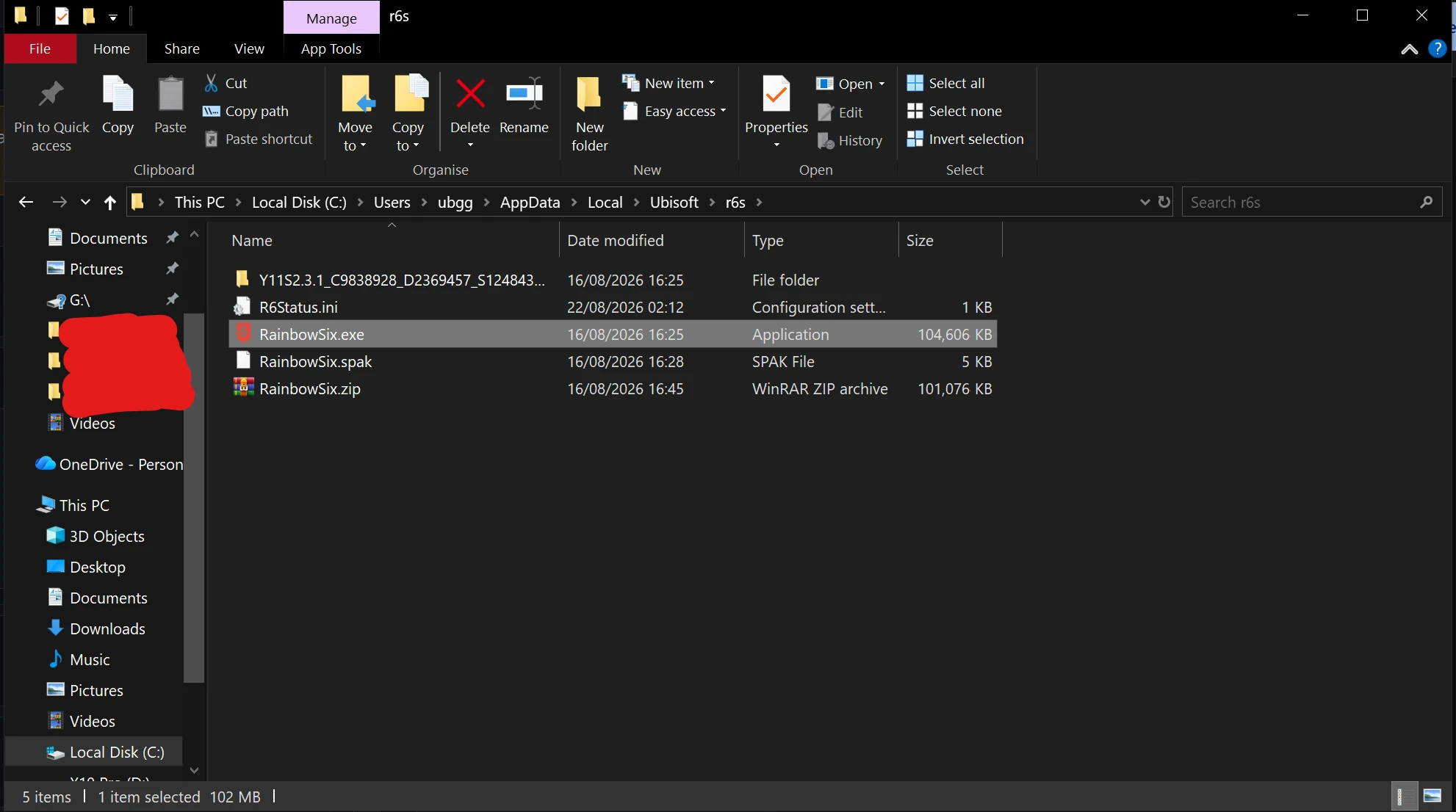Click the AppData breadcrumb
1456x812 pixels.
[x=530, y=202]
